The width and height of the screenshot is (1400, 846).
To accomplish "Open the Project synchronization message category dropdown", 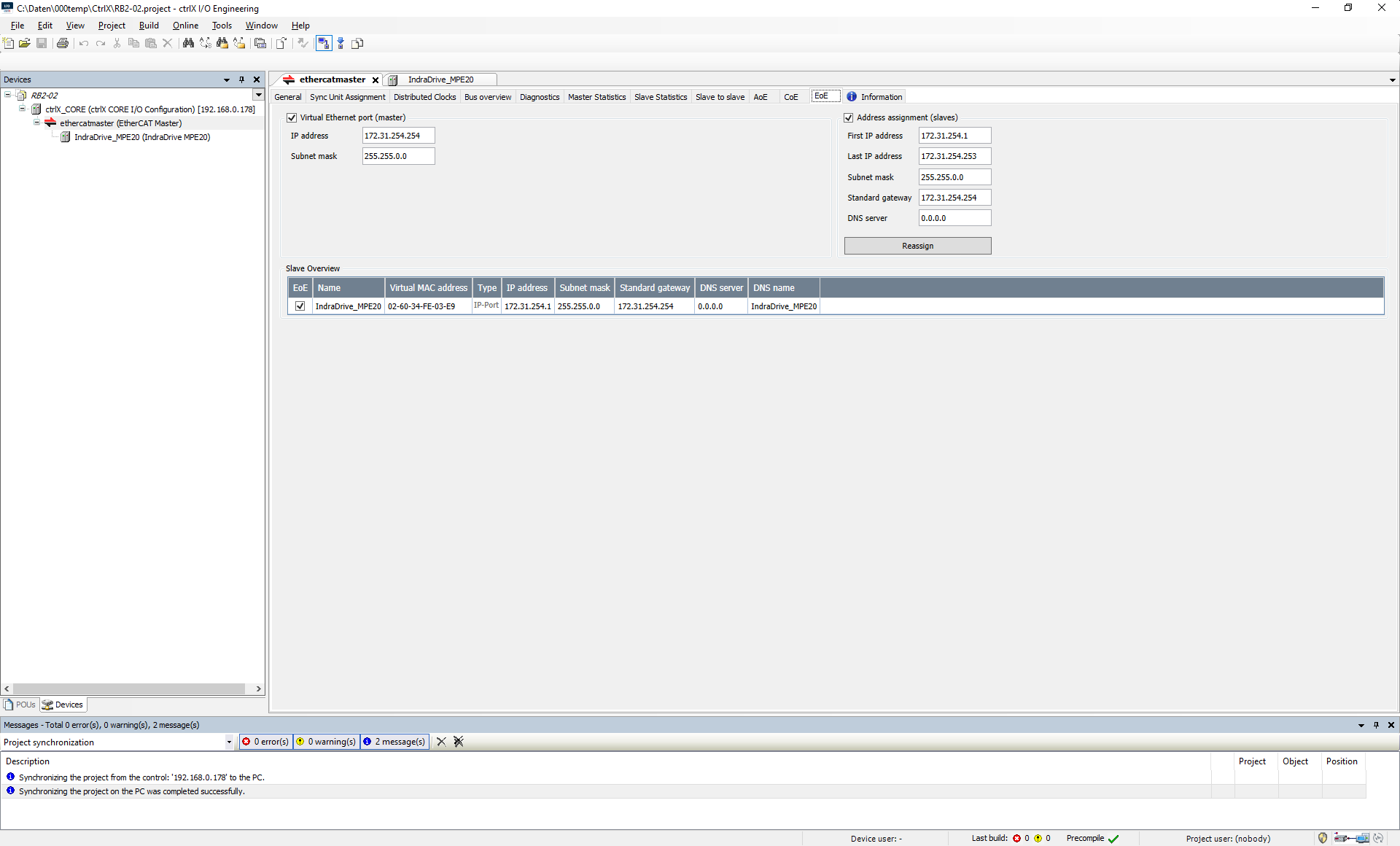I will 229,742.
